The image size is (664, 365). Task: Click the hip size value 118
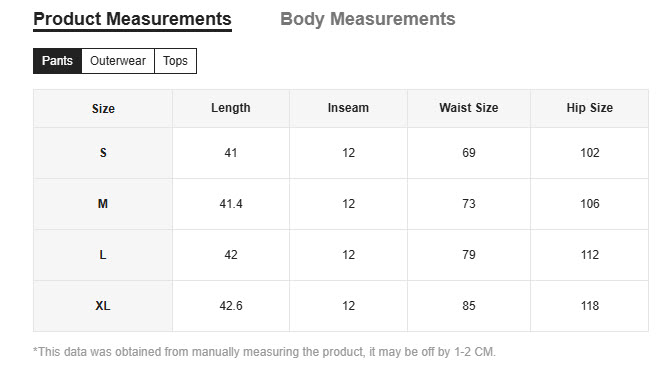pyautogui.click(x=589, y=306)
